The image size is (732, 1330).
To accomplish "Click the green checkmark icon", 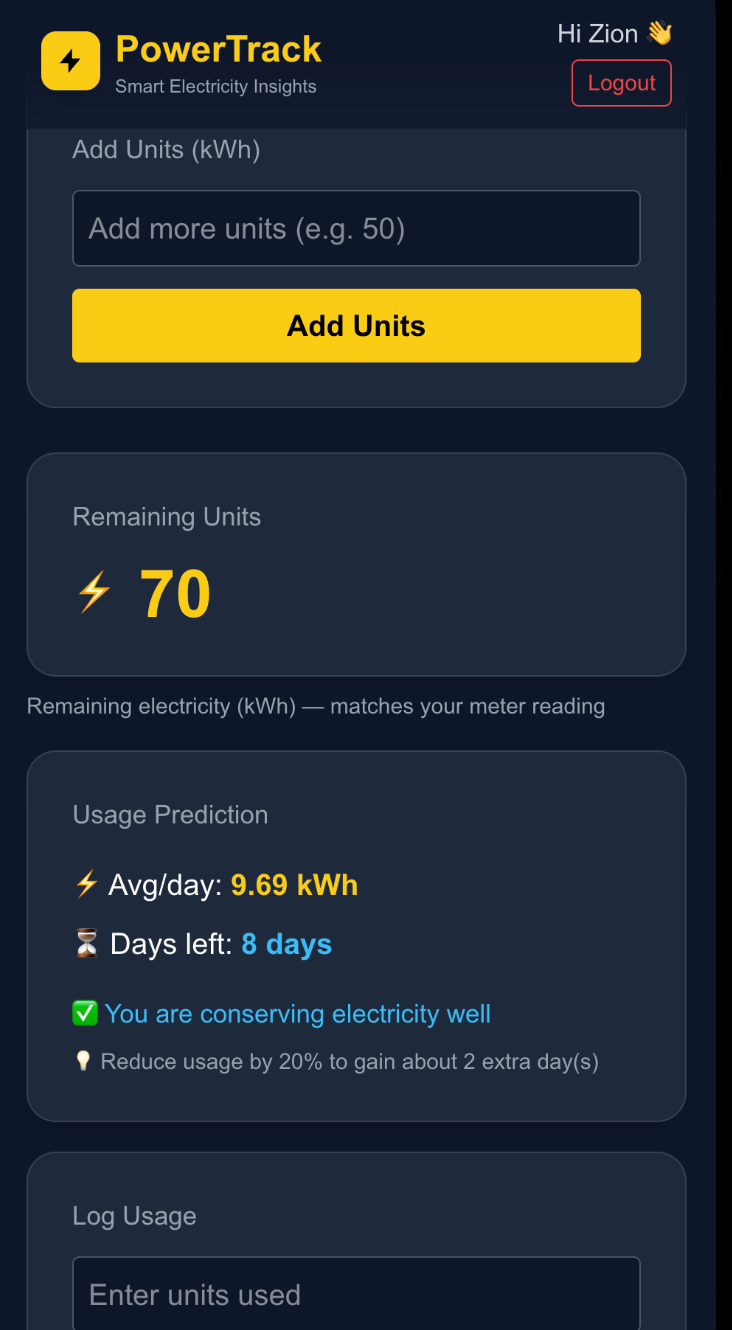I will pos(85,1013).
